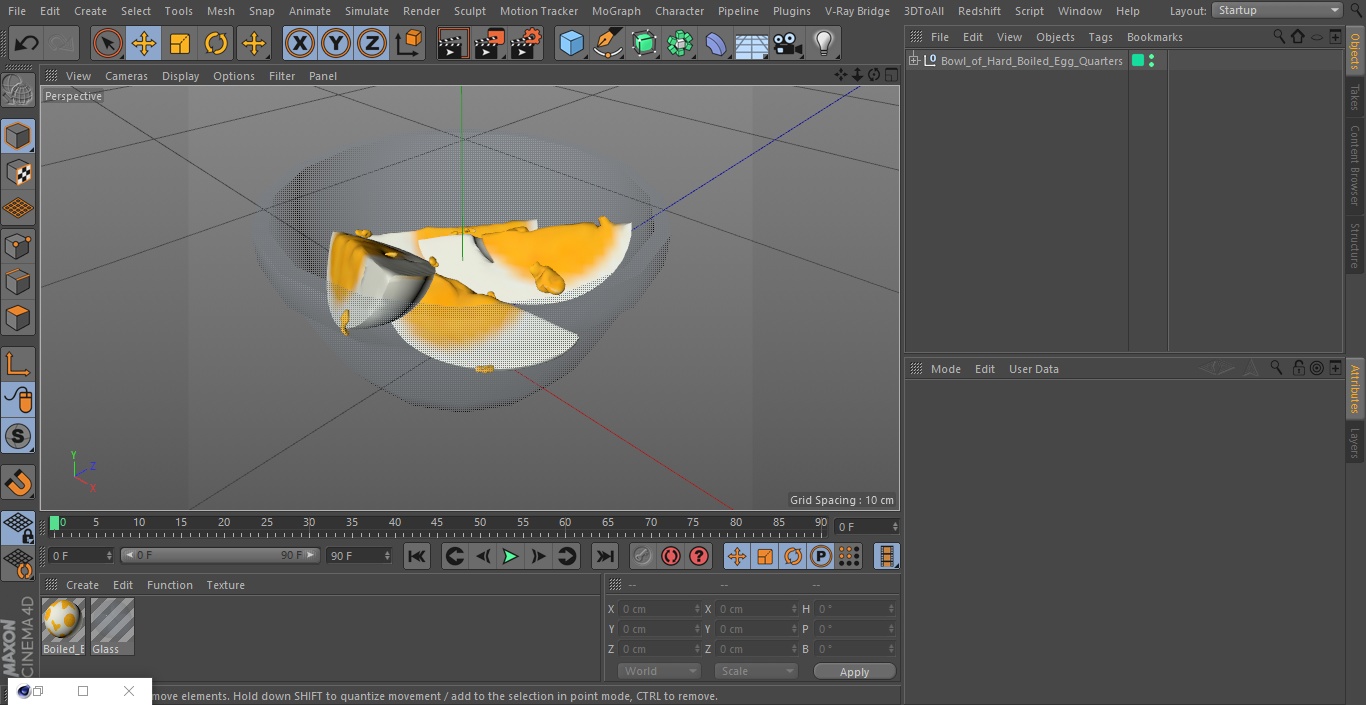
Task: Toggle Y axis lock
Action: click(335, 43)
